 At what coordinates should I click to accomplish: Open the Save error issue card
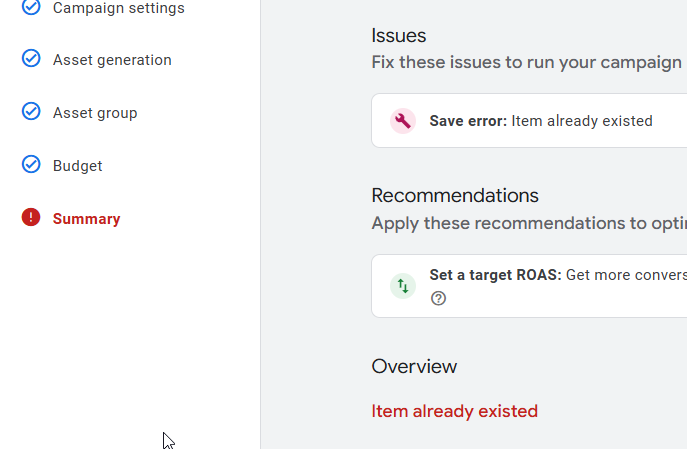(x=529, y=120)
